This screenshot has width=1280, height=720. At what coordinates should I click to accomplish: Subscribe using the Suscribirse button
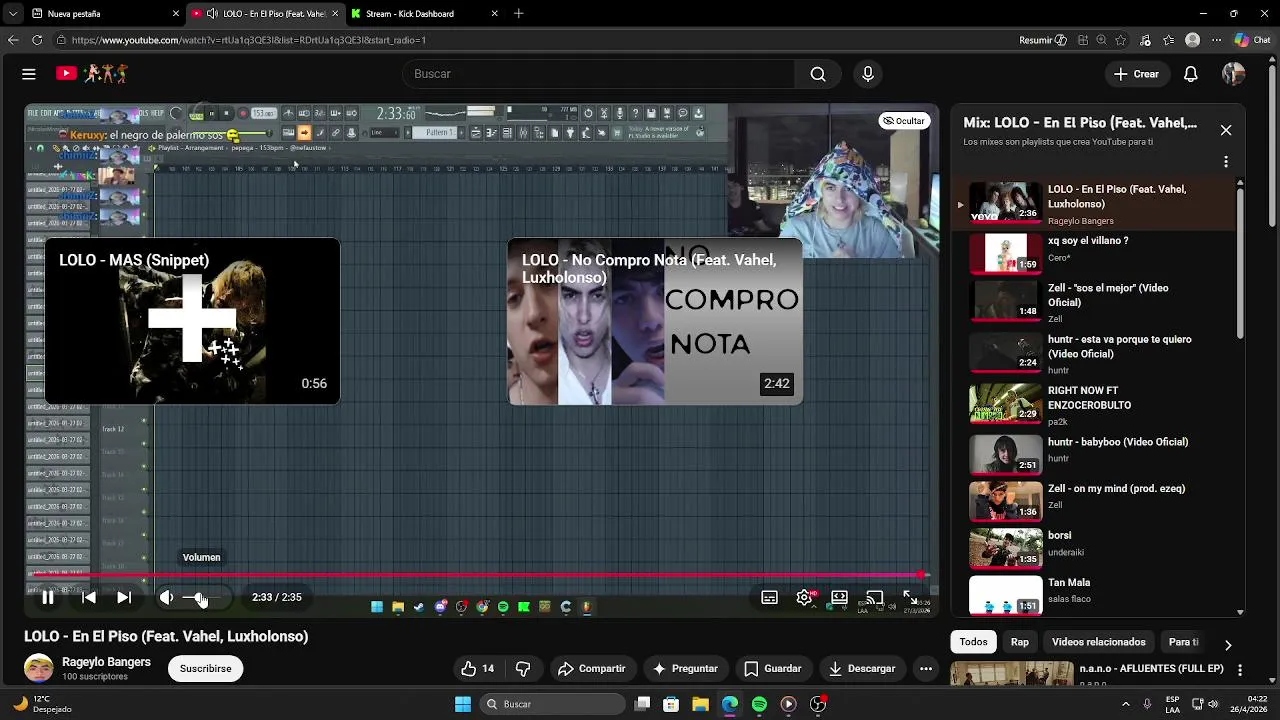[205, 669]
